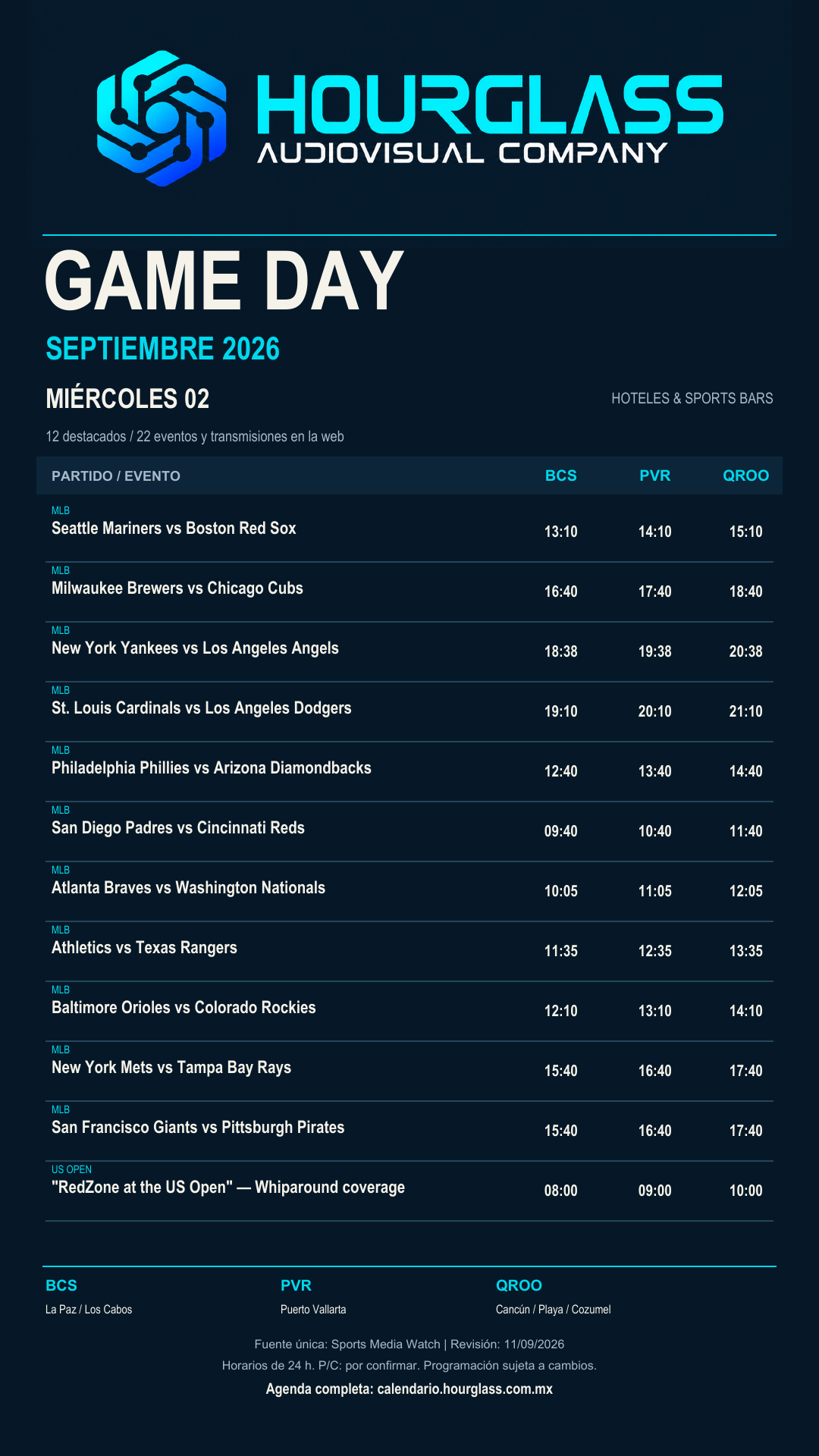Select the BCS column header
The image size is (819, 1456).
pos(561,475)
